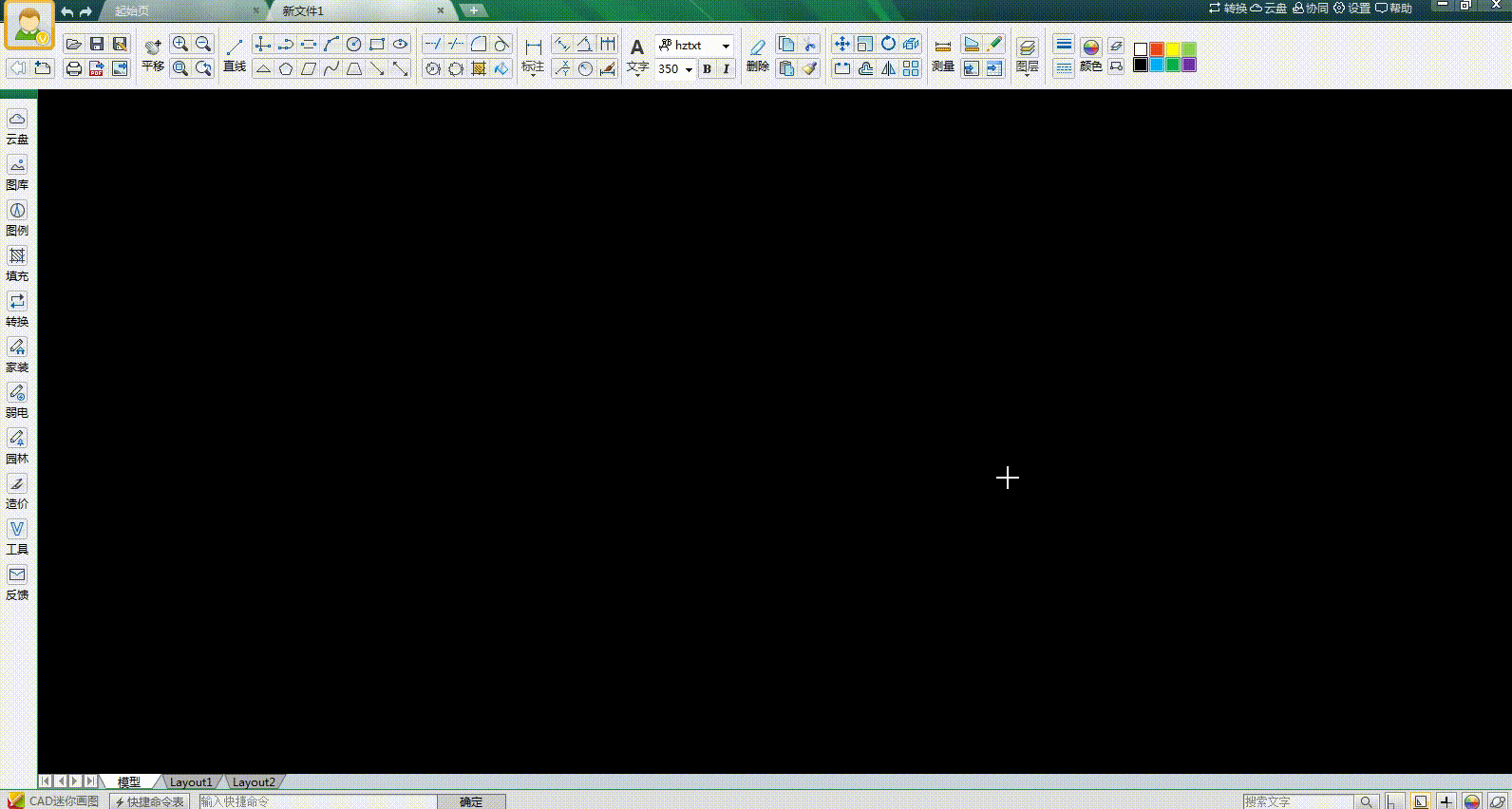Switch to the 起始页 start tab
Screen dimensions: 1512x809
pos(132,10)
